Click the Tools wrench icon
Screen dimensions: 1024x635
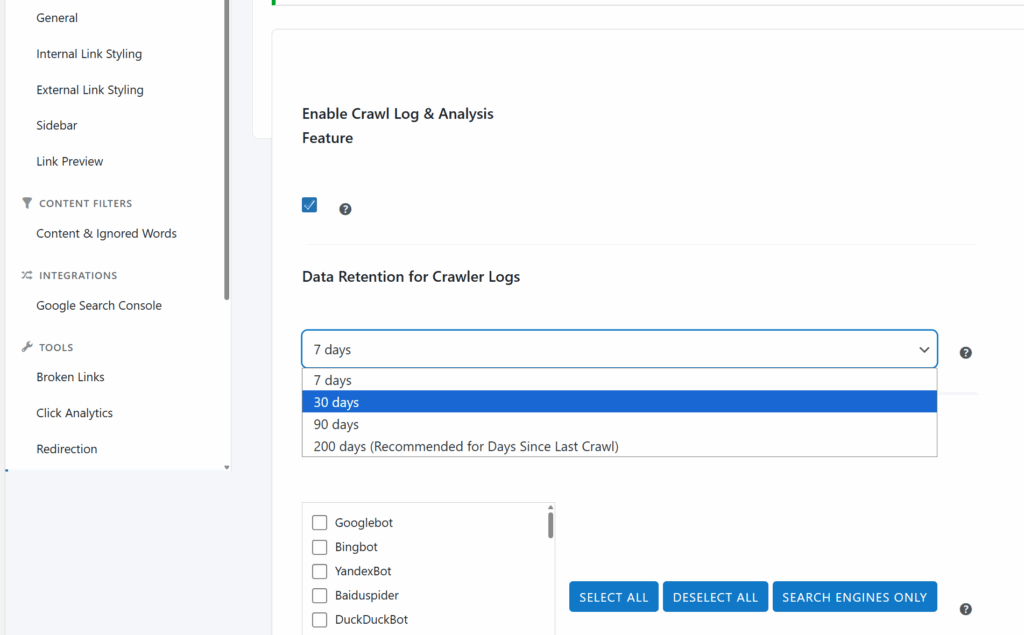27,347
